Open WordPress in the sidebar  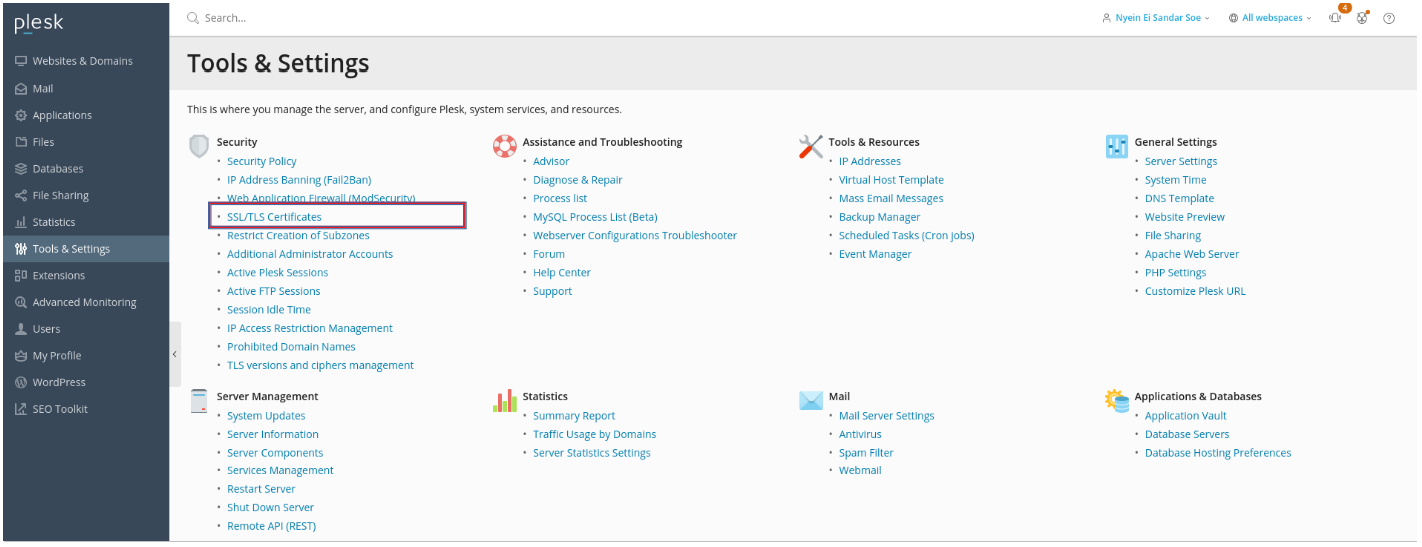pyautogui.click(x=59, y=382)
